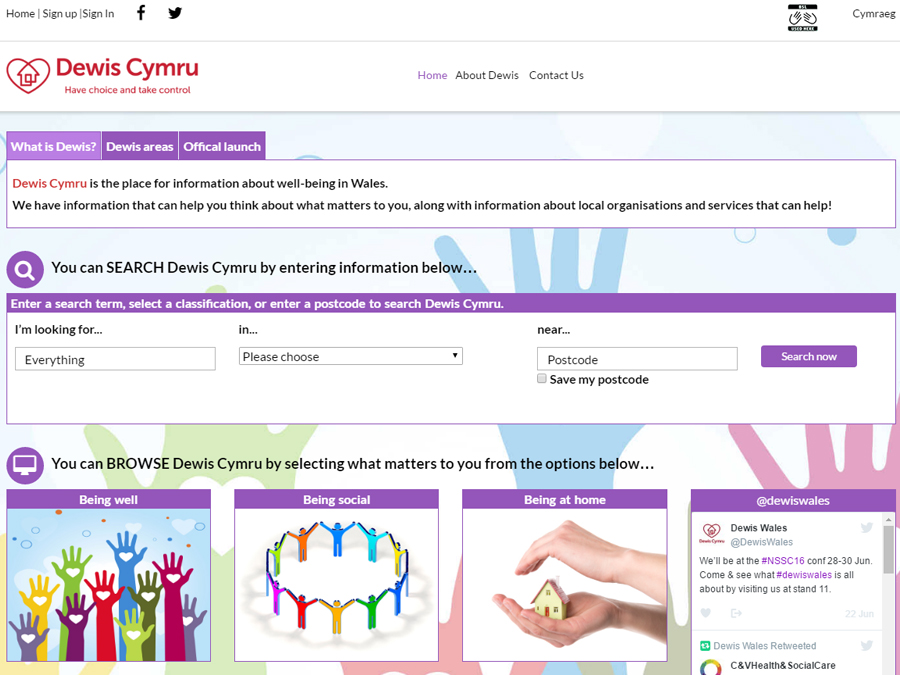Switch language with the Cymraeg link
The image size is (900, 675).
(x=874, y=13)
